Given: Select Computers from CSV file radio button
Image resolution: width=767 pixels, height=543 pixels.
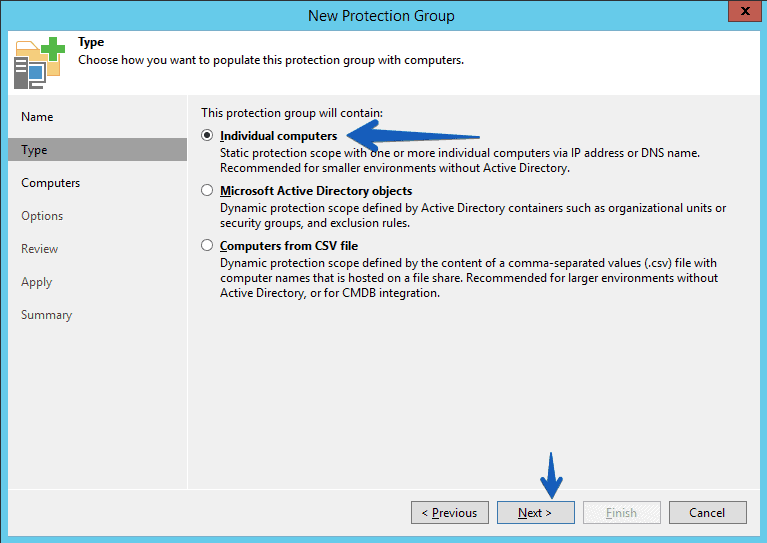Looking at the screenshot, I should [x=207, y=245].
